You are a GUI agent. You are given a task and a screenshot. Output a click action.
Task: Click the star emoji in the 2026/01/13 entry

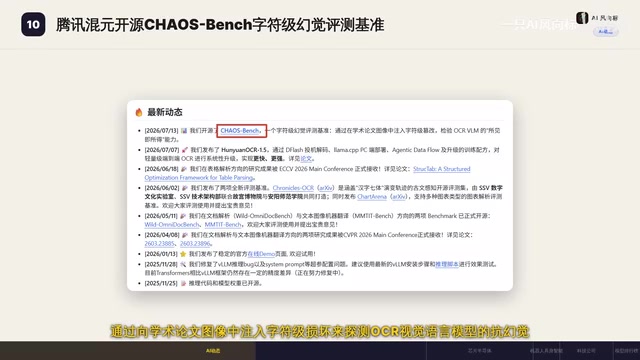click(x=183, y=254)
